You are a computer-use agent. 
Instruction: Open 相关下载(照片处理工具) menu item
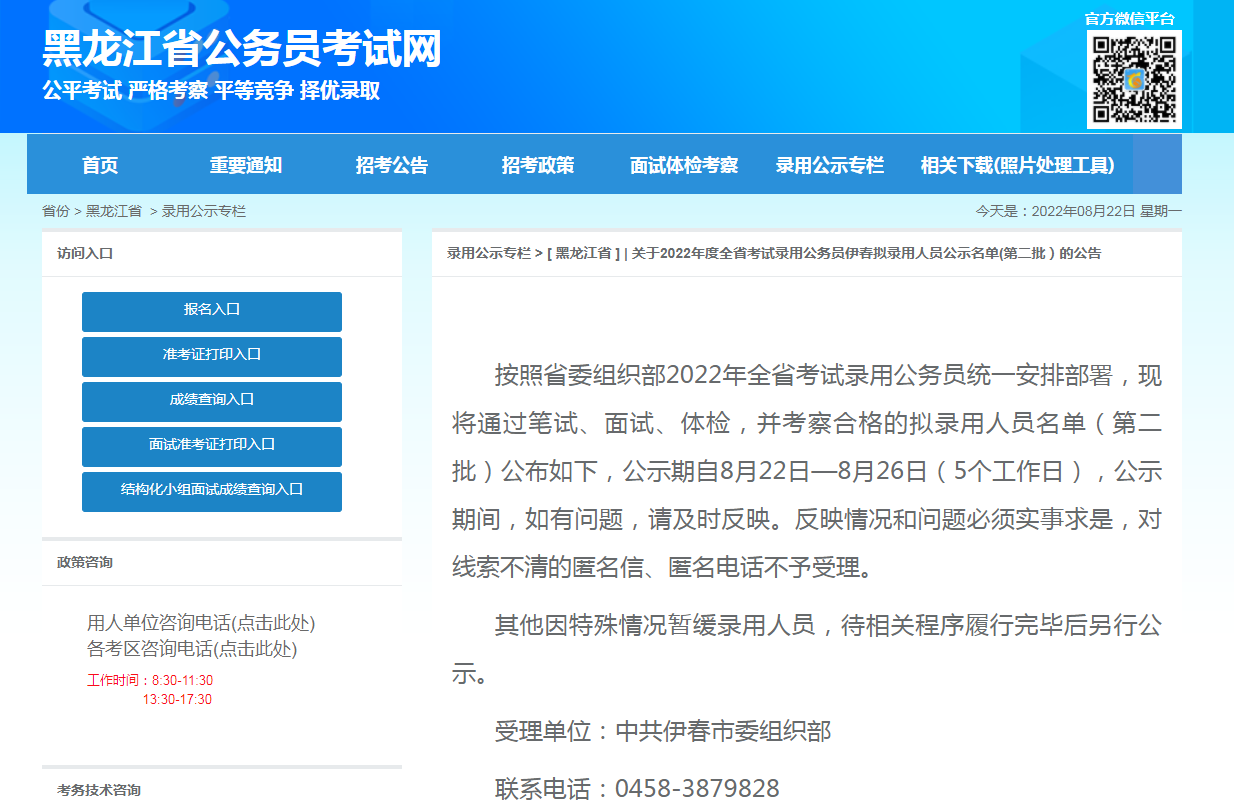coord(1017,165)
